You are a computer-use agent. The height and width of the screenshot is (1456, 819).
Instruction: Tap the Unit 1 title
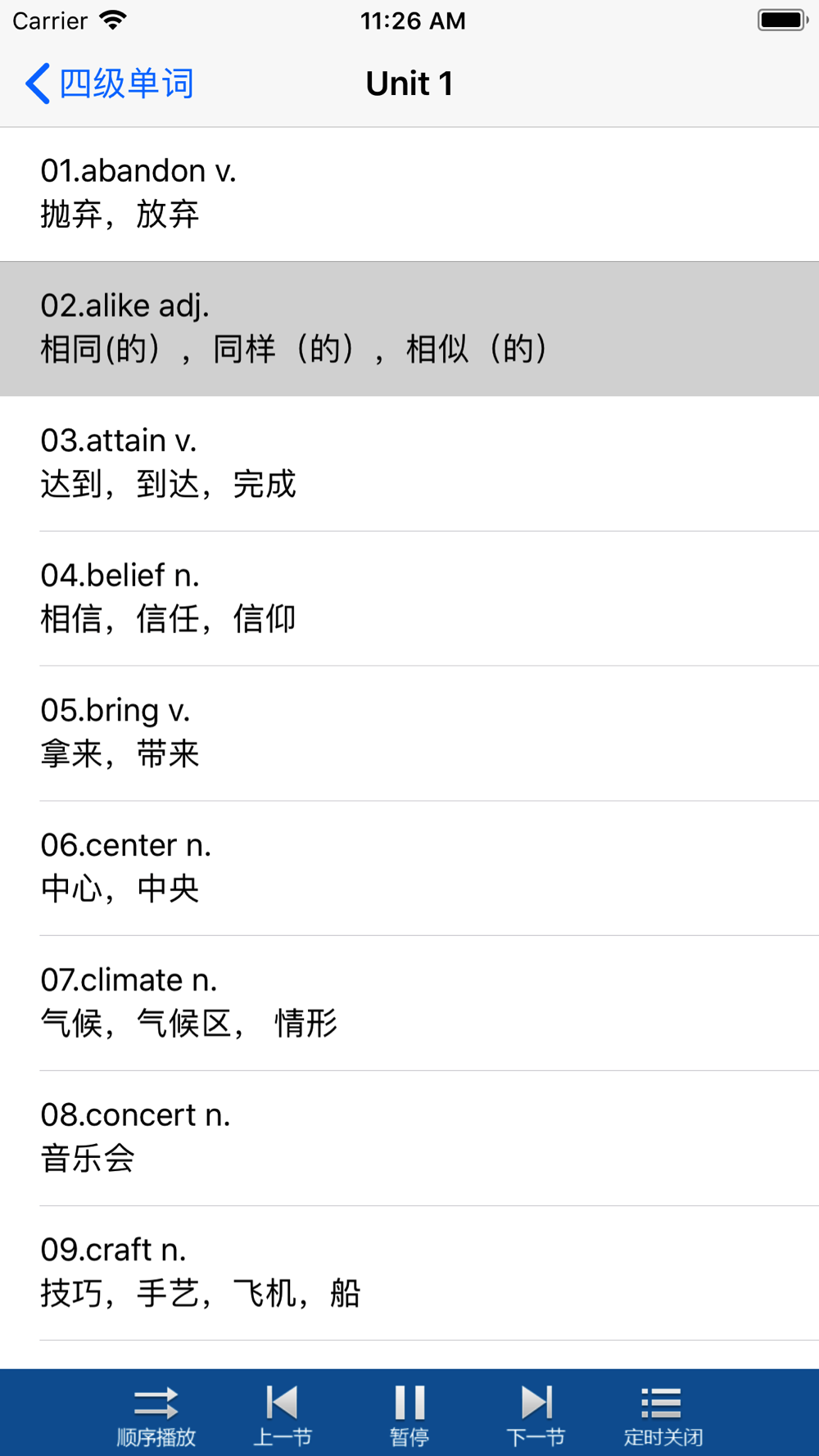pos(409,84)
